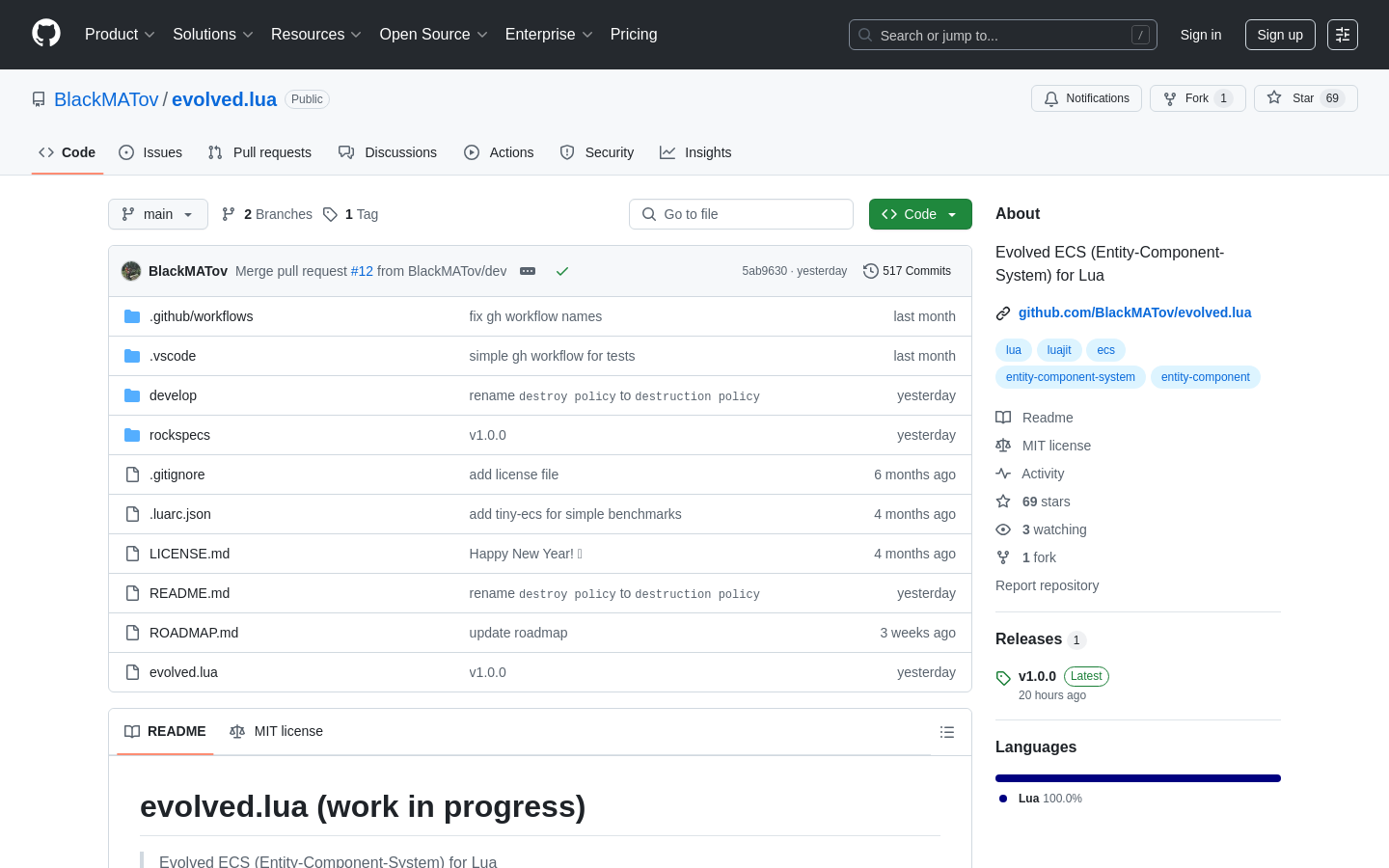Open the command palette icon in header
The image size is (1389, 868).
click(1343, 35)
